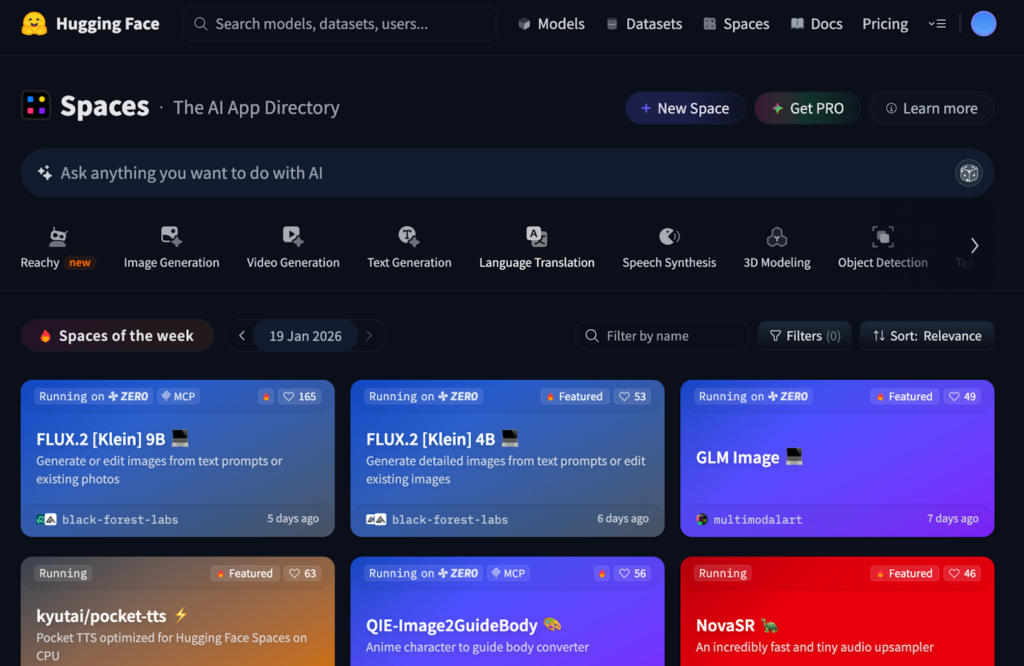Click the Filter by name field
Viewport: 1024px width, 666px height.
coord(662,336)
